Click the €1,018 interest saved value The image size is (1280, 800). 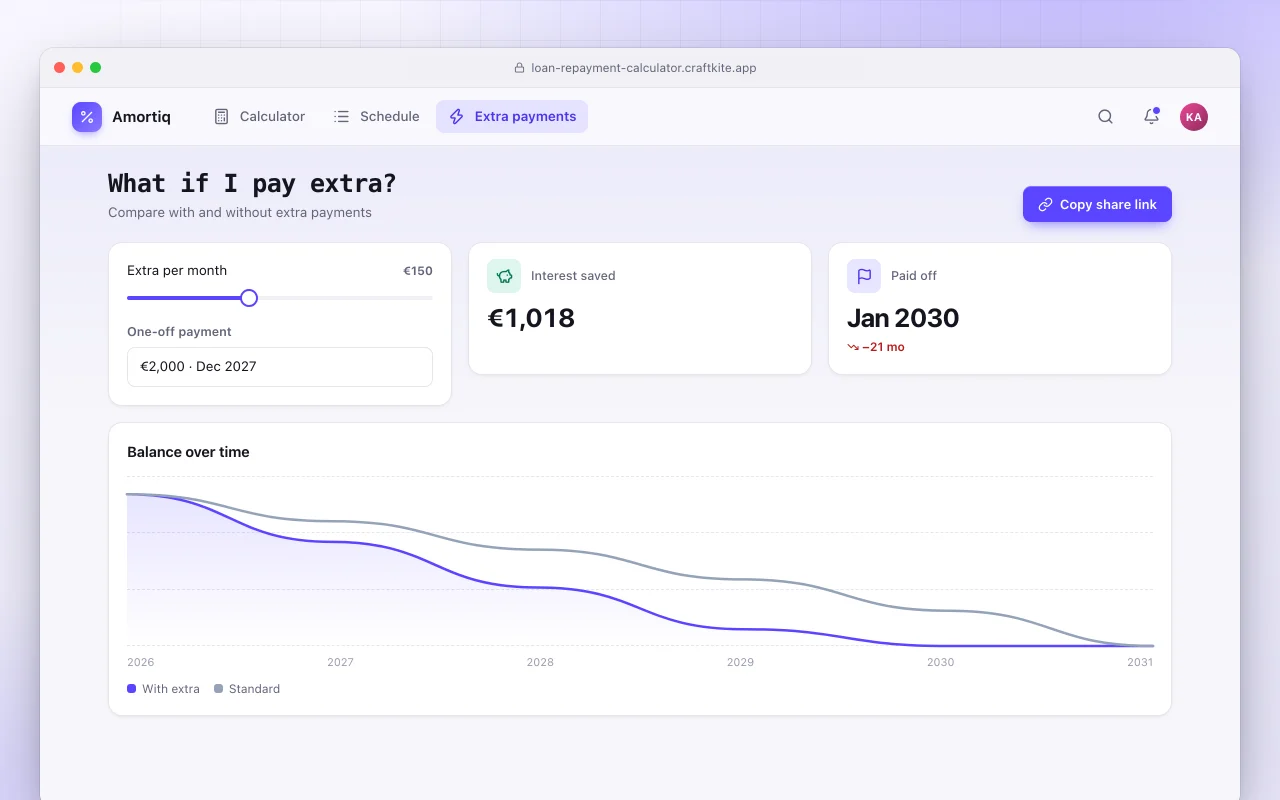[531, 318]
